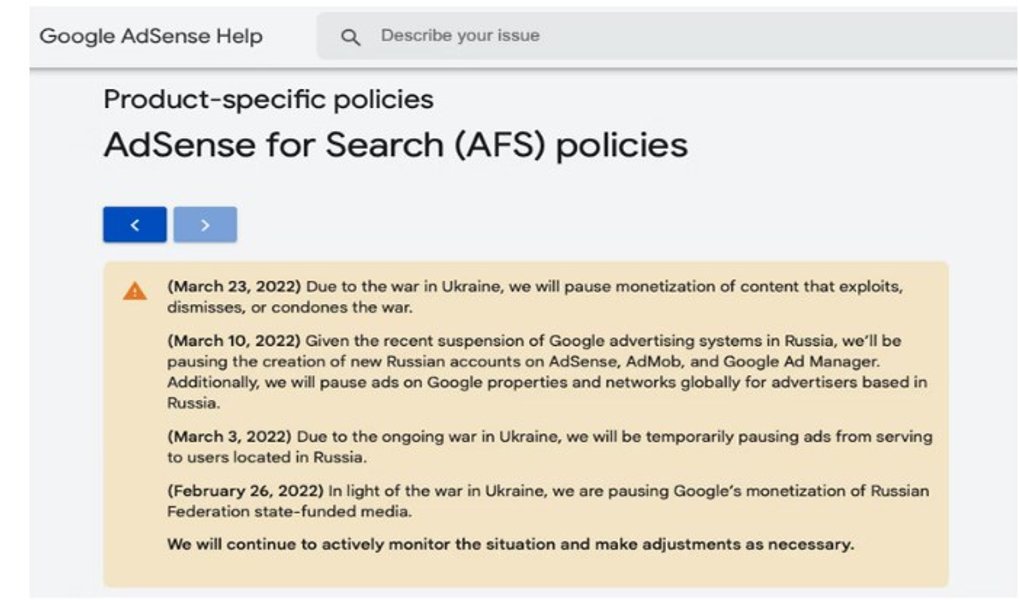The height and width of the screenshot is (600, 1020).
Task: Select the "AdSense for Search (AFS) policies" title
Action: click(x=395, y=146)
